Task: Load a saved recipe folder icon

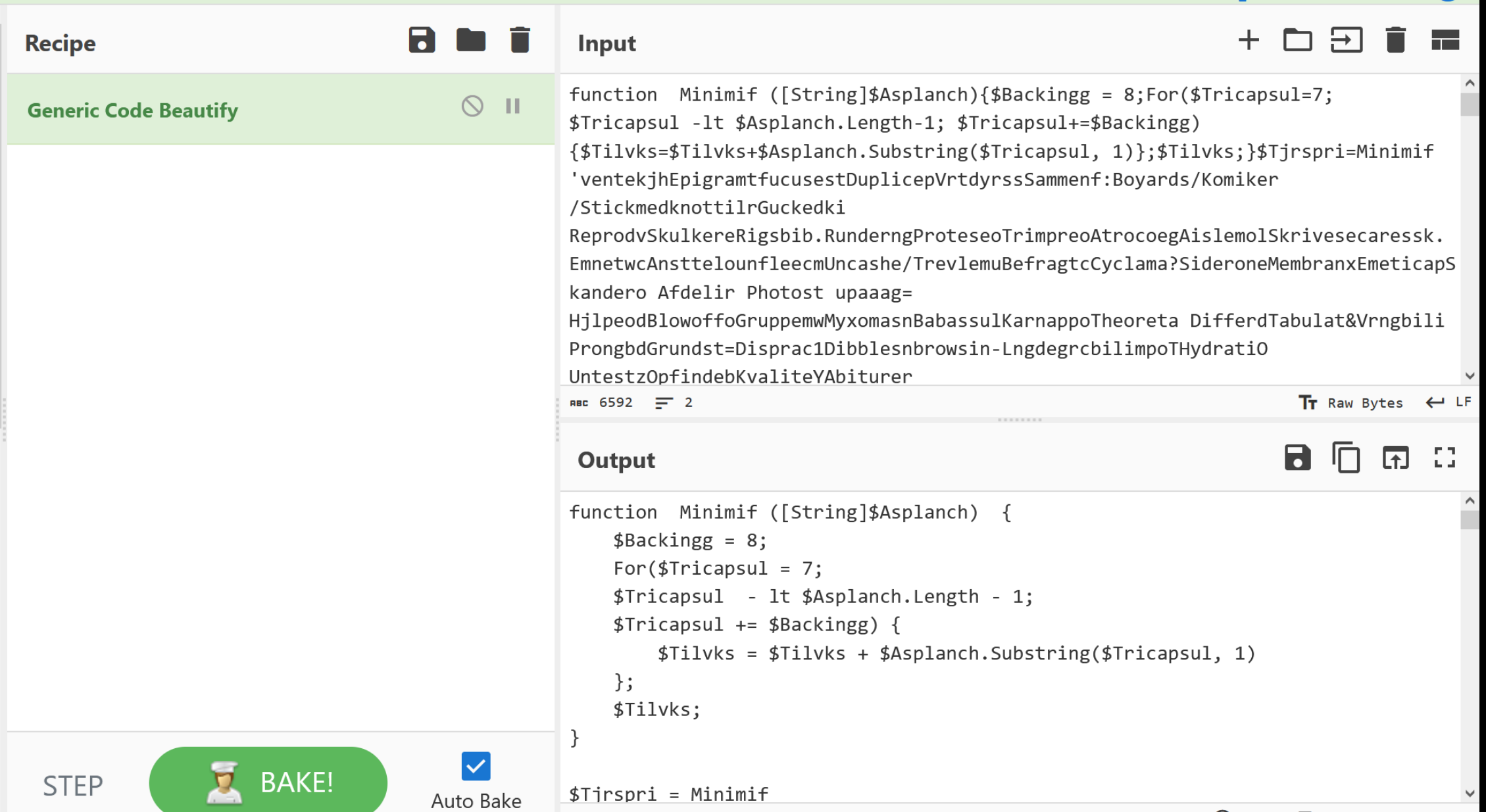Action: pyautogui.click(x=471, y=41)
